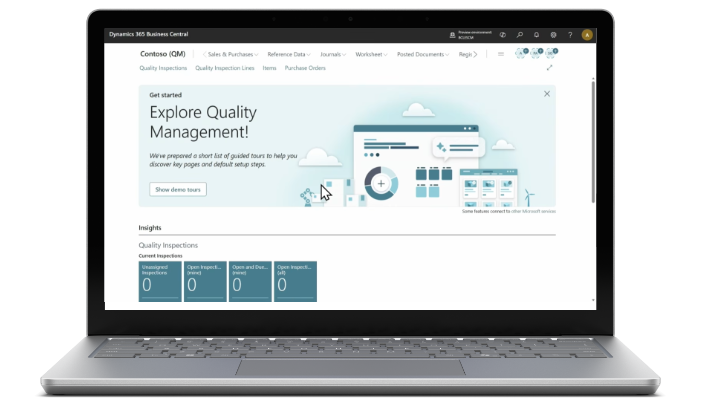Click the first teammate badge labeled A
Viewport: 720px width, 405px height.
[x=521, y=53]
